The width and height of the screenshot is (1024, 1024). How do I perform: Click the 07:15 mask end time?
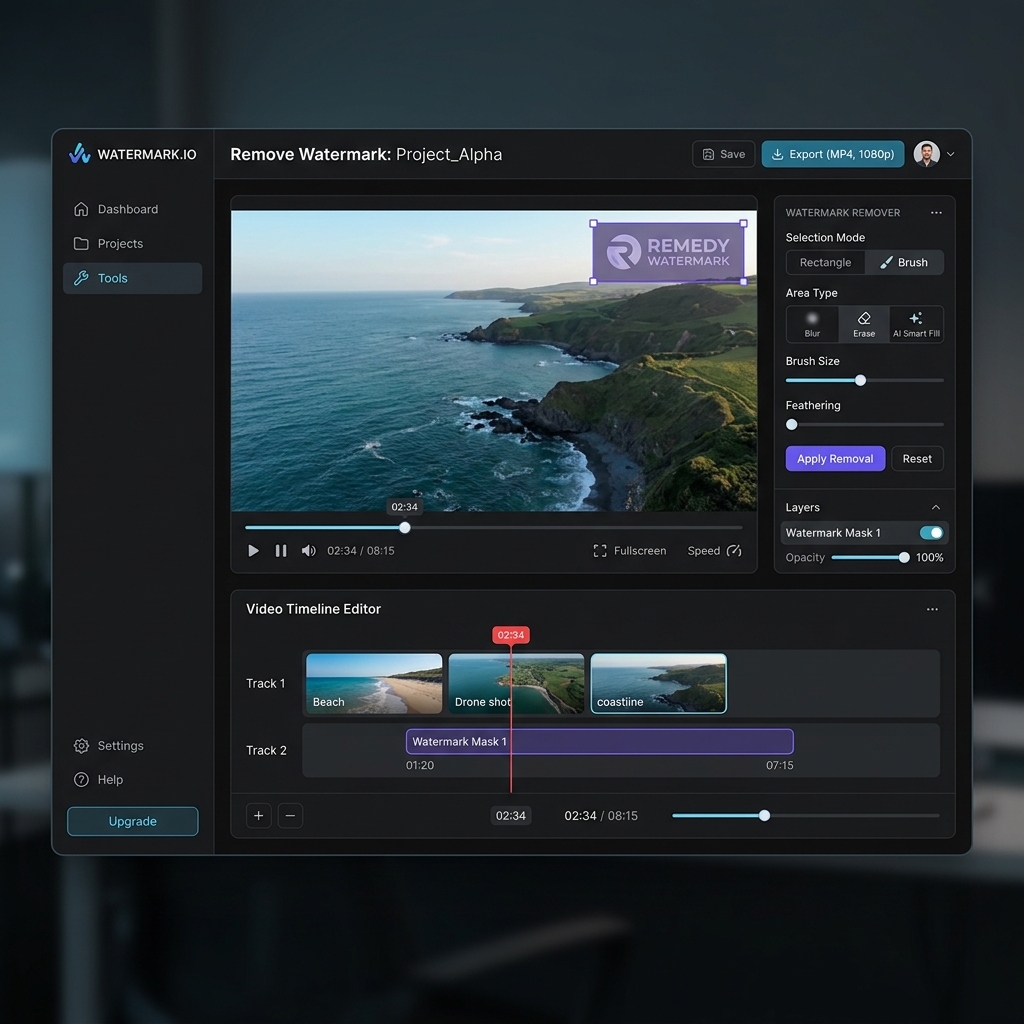[x=780, y=765]
